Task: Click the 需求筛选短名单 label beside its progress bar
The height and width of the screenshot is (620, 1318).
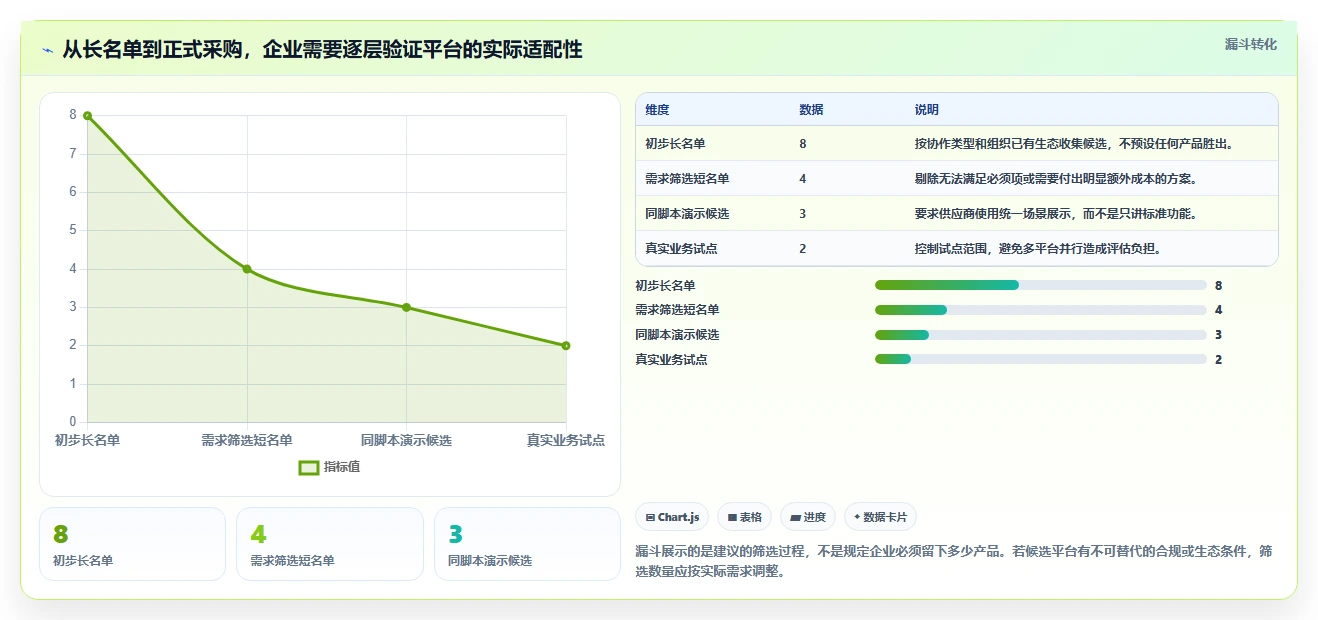Action: [677, 310]
